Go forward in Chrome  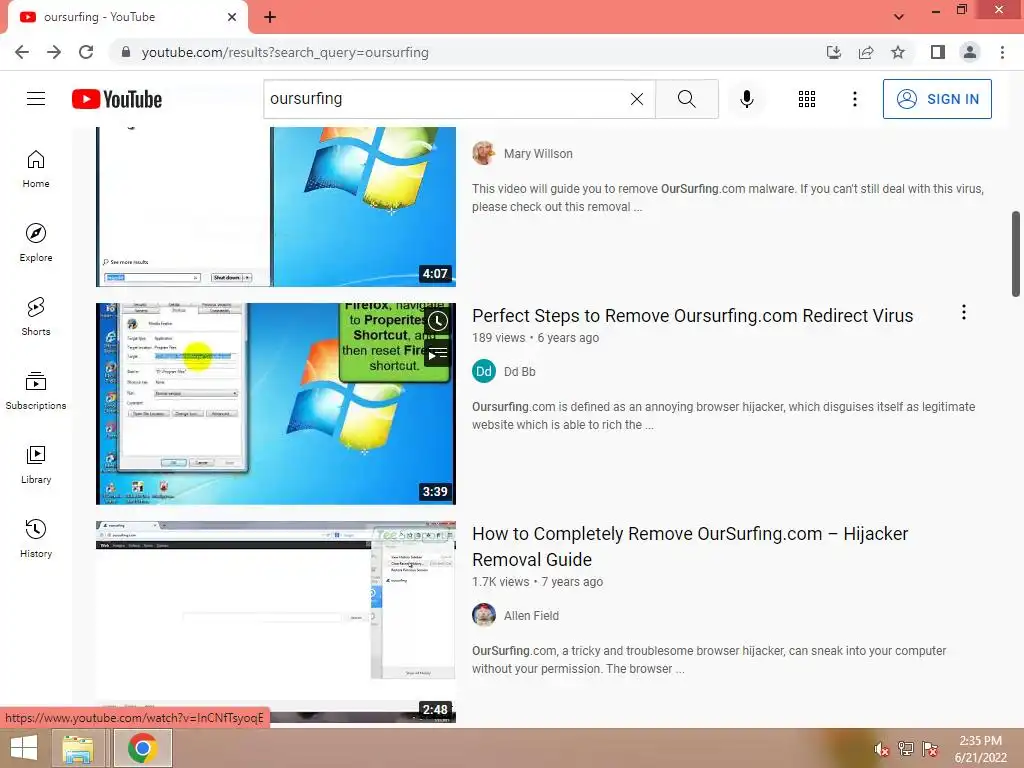coord(54,52)
